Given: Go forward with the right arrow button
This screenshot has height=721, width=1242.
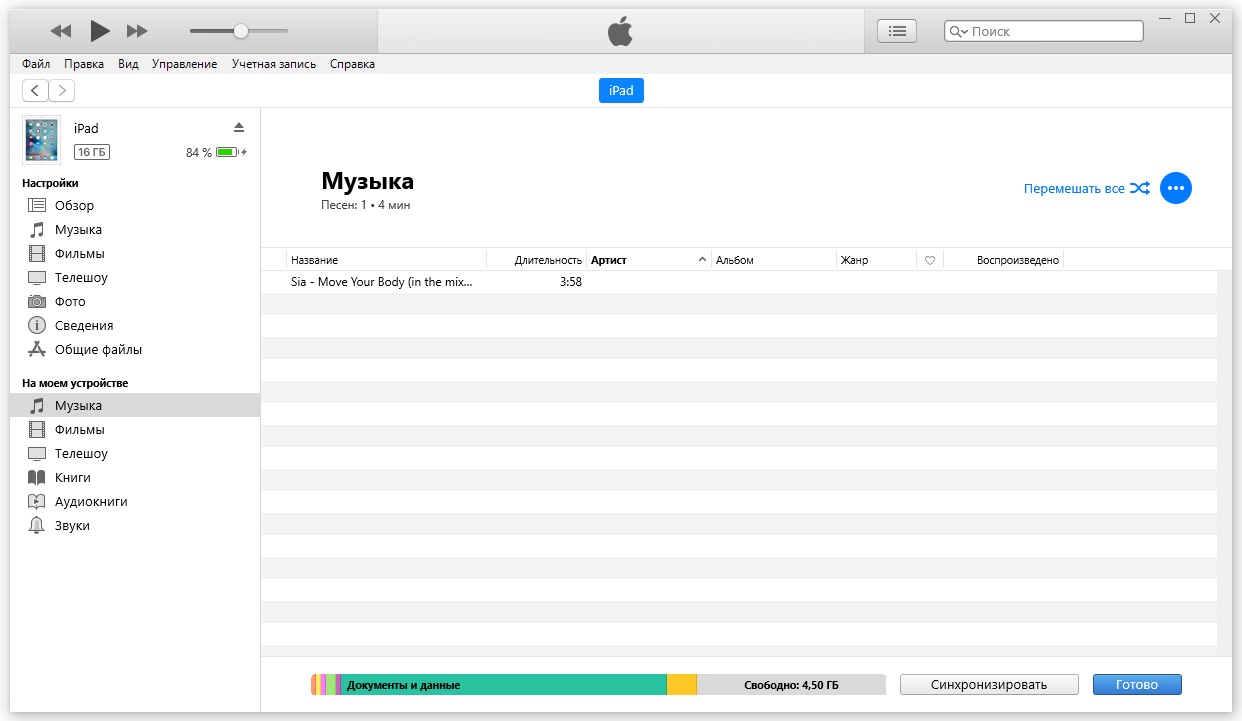Looking at the screenshot, I should [61, 91].
